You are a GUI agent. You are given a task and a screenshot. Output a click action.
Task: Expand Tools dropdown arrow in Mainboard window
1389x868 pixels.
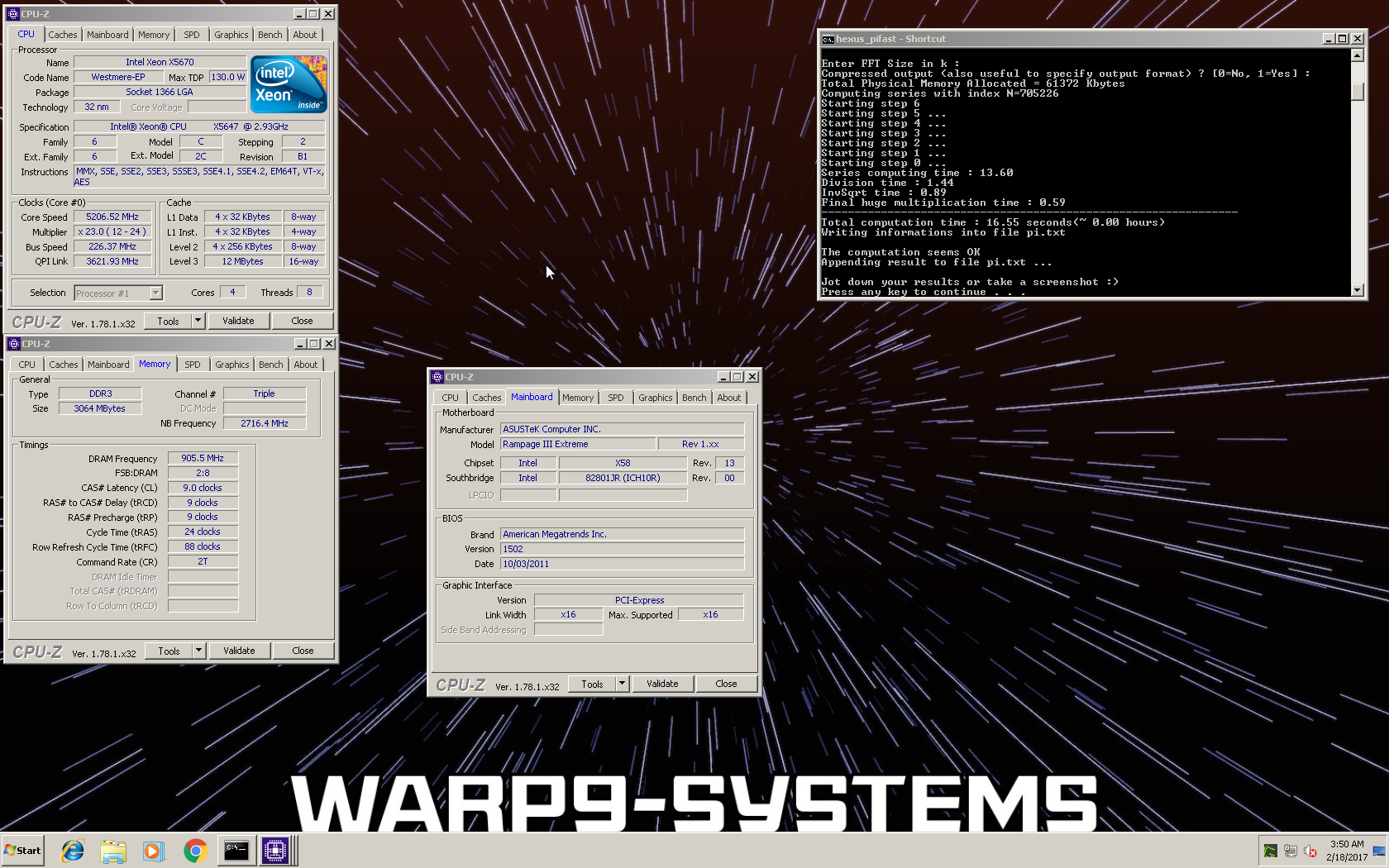(622, 684)
